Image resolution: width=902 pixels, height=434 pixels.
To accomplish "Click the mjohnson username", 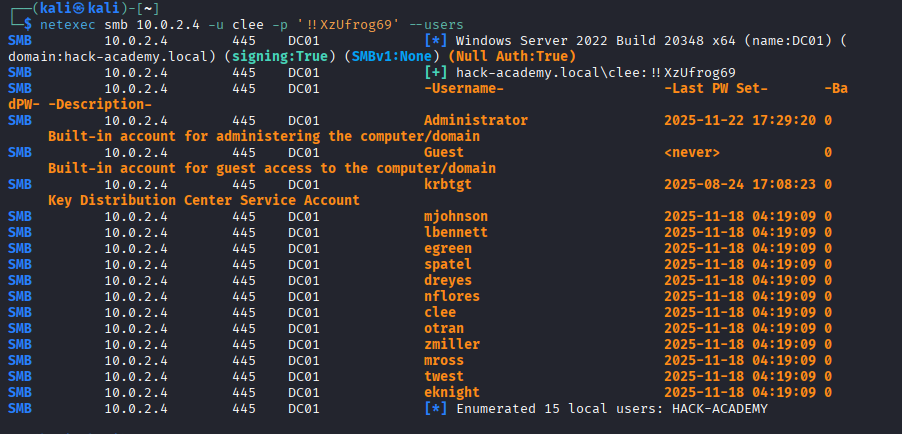I will [456, 216].
